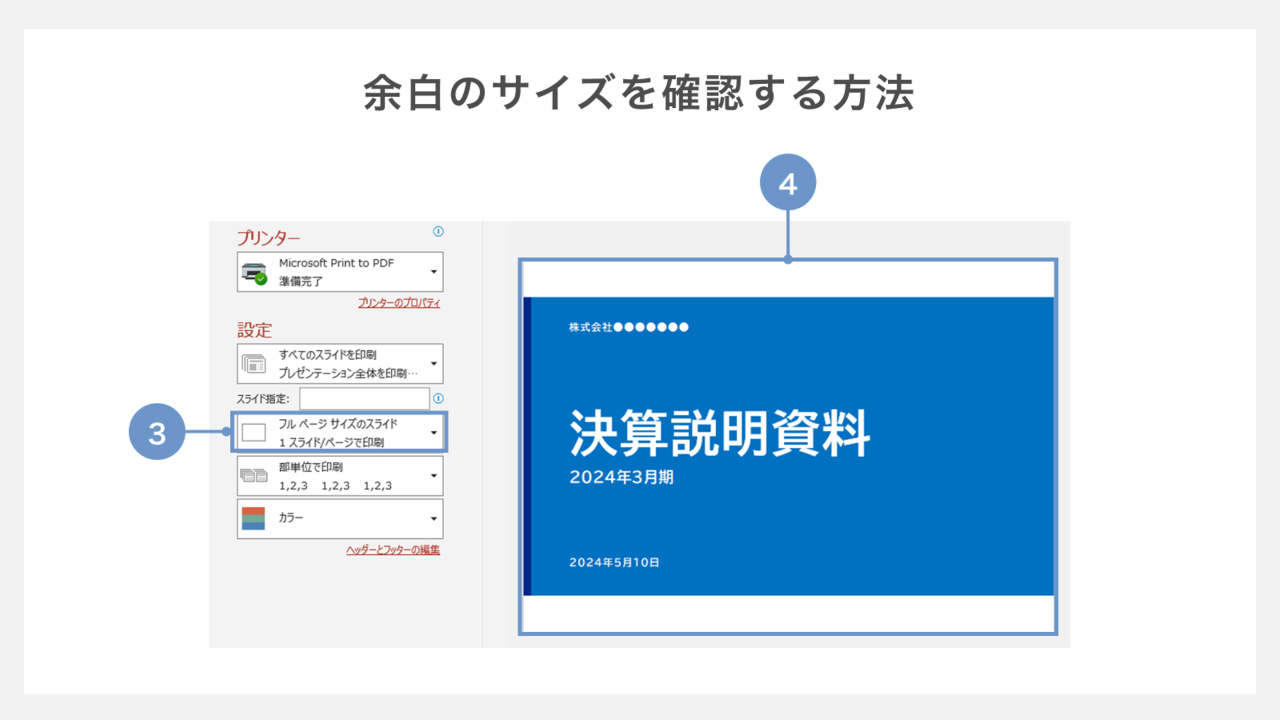
Task: Click the 決算説明資料 title in the preview
Action: point(719,433)
